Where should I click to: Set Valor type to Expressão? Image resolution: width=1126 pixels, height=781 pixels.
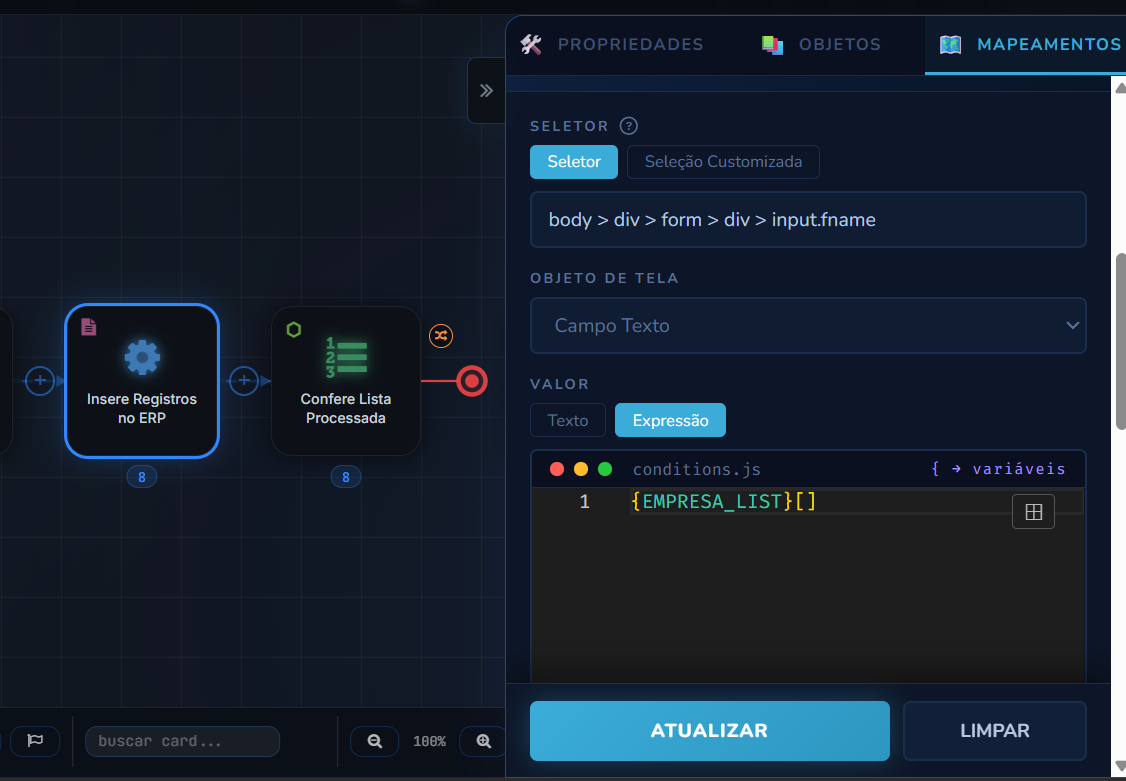(670, 420)
